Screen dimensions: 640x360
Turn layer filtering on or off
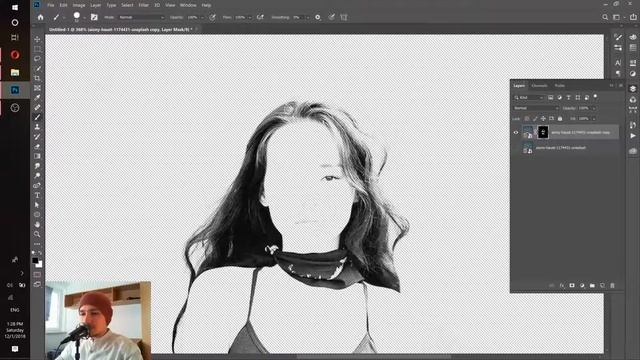pos(595,97)
